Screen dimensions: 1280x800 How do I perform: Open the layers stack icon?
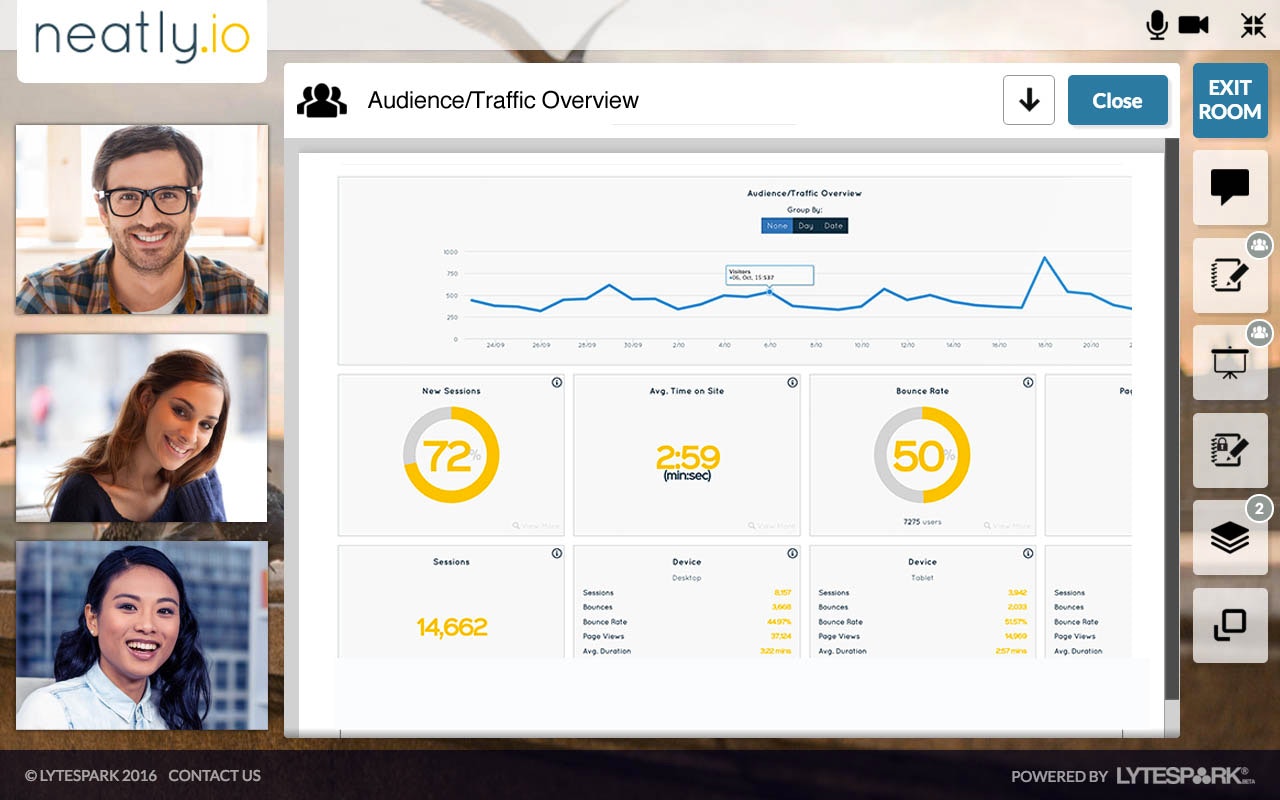1230,538
